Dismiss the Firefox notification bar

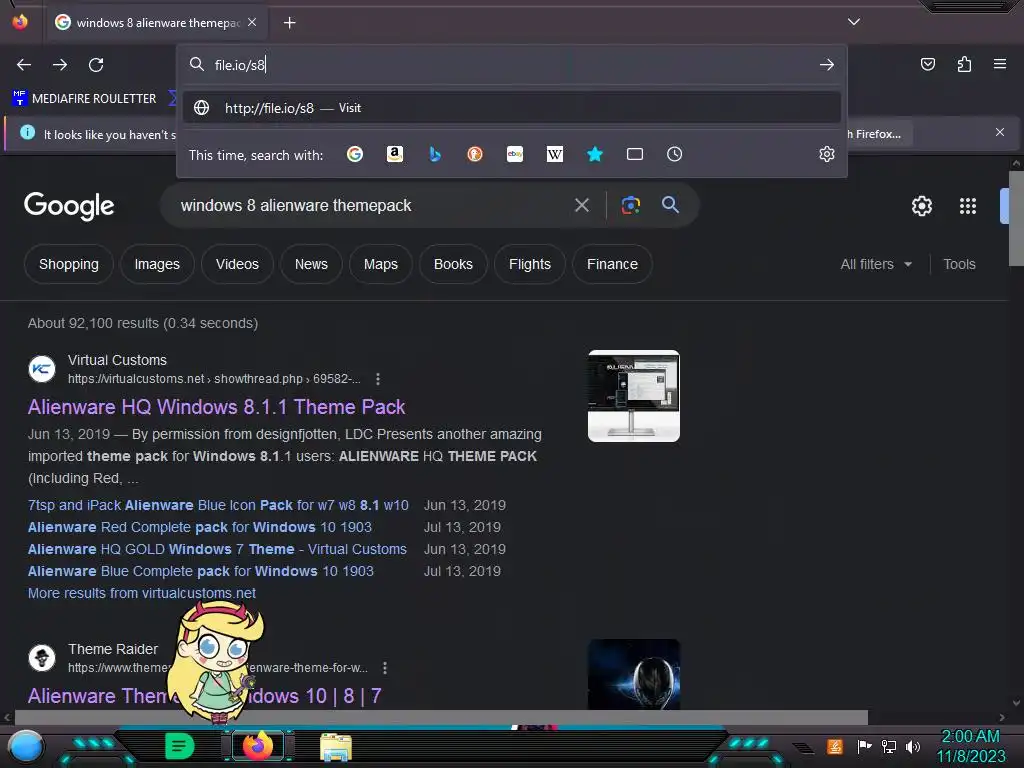[x=1000, y=132]
